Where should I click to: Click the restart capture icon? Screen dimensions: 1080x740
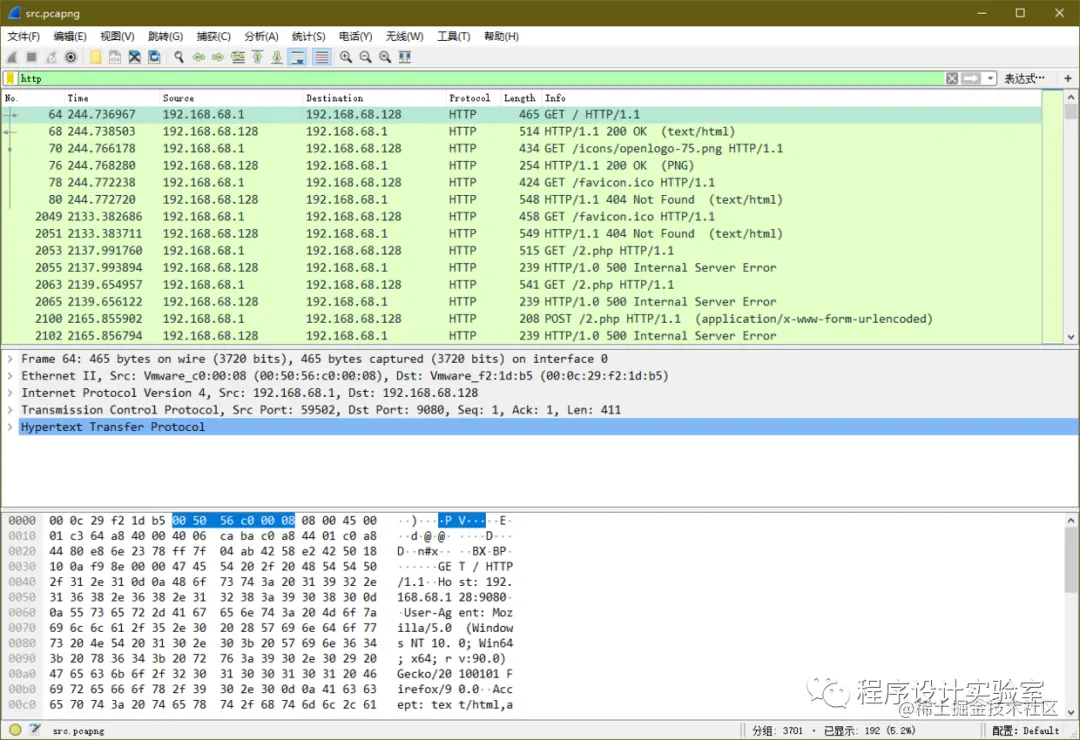(51, 57)
